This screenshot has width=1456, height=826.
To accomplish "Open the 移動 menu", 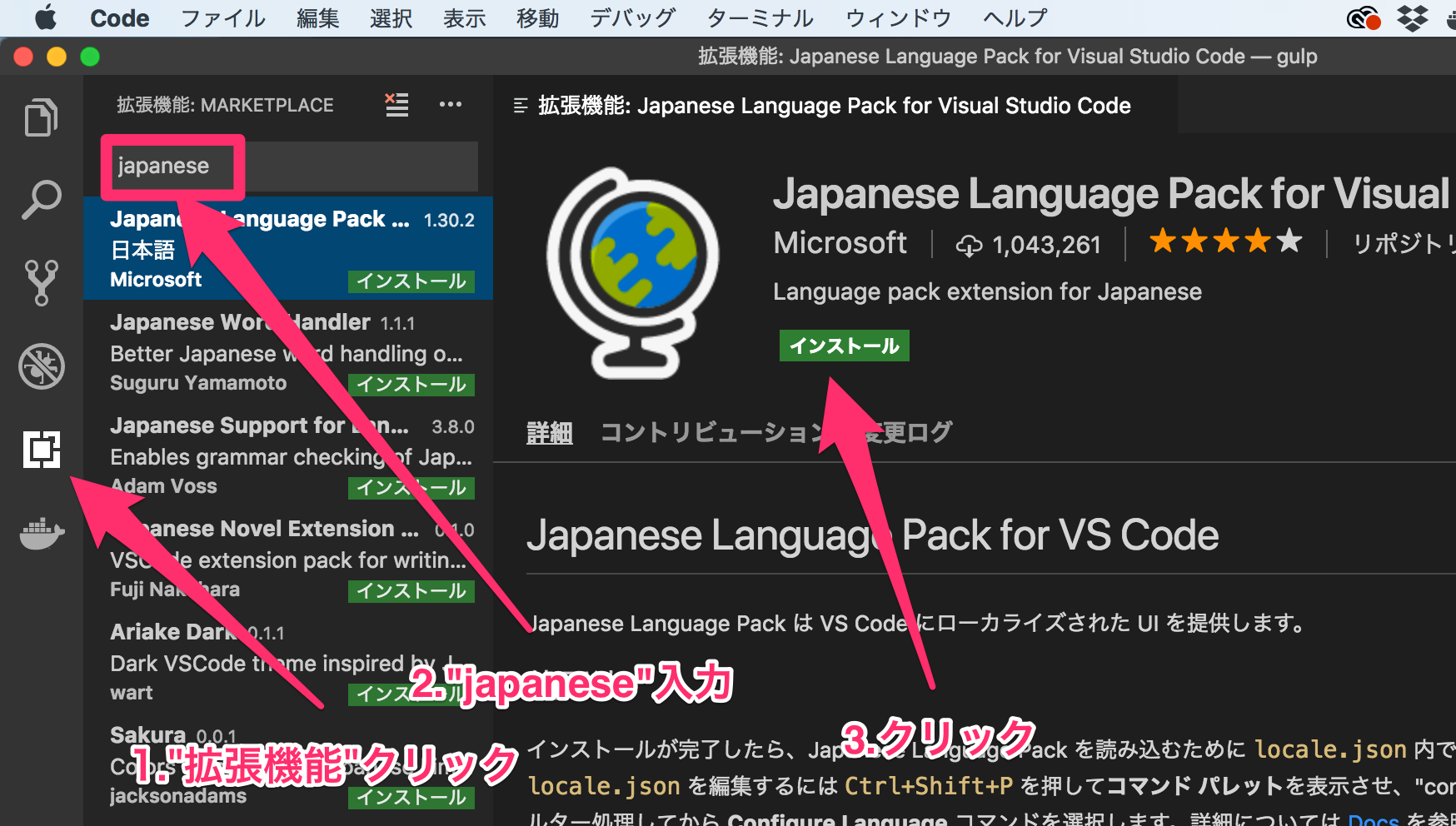I will click(x=538, y=17).
